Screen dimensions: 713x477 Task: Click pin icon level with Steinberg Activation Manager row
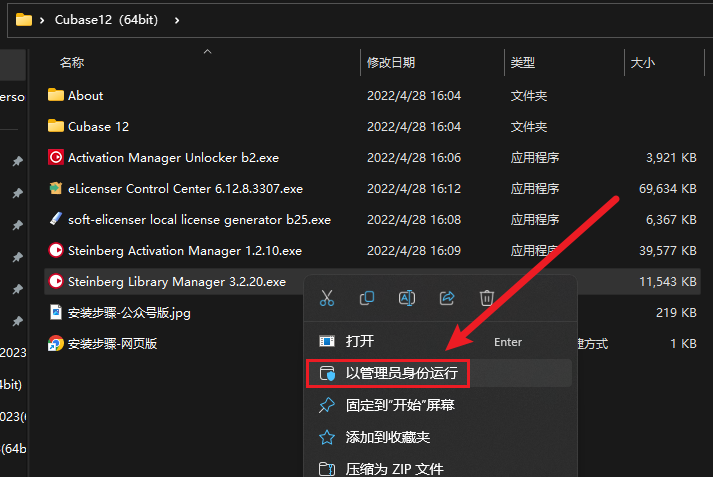coord(17,257)
